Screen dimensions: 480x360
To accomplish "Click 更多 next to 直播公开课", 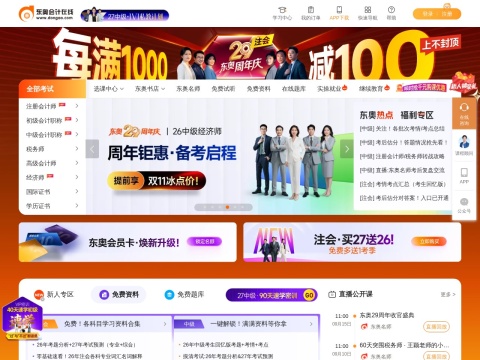I will 448,295.
